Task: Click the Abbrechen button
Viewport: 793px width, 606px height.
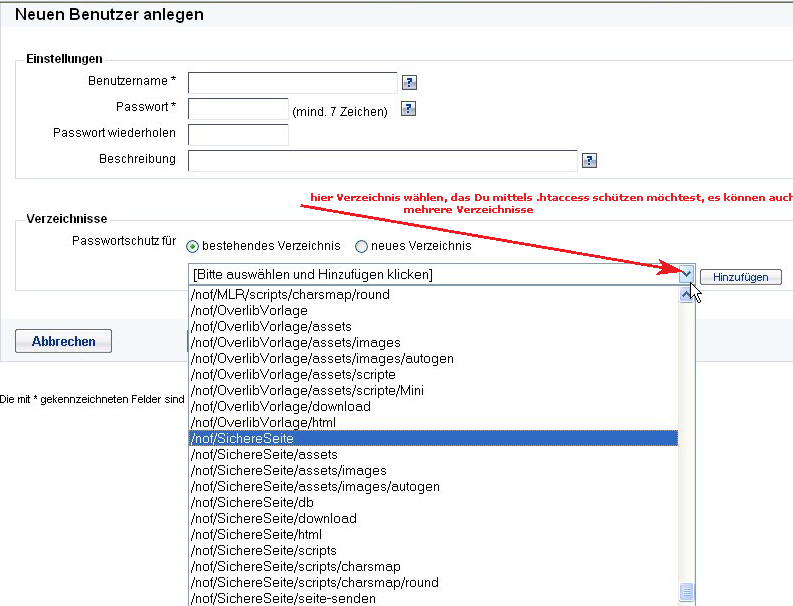Action: 63,341
